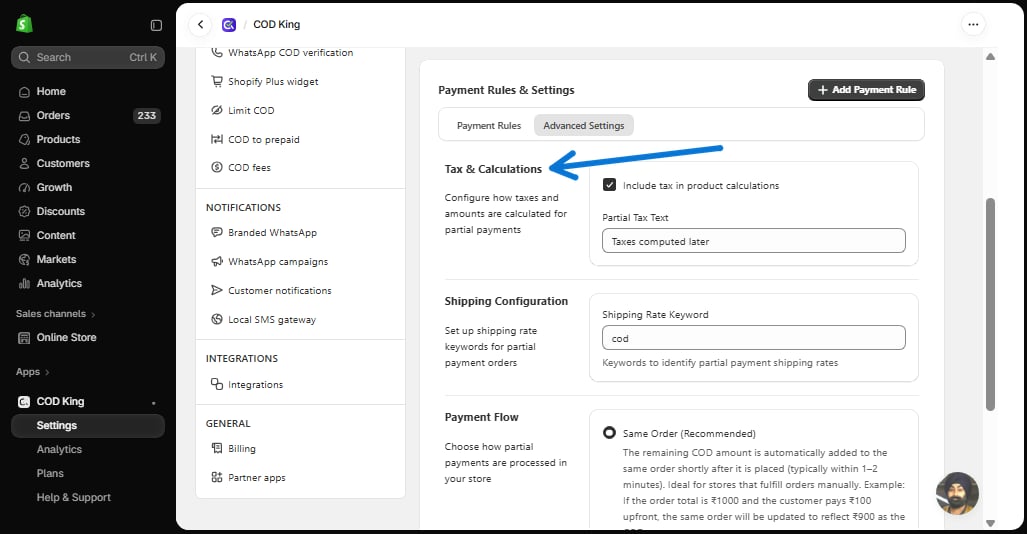
Task: Click the Online Store icon
Action: [x=24, y=338]
